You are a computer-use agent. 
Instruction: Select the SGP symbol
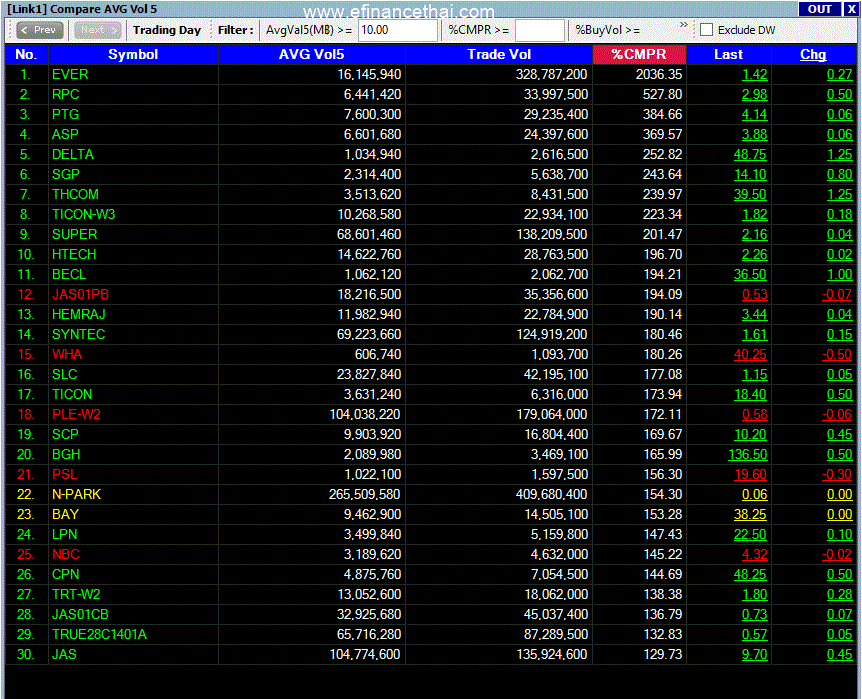tap(65, 174)
